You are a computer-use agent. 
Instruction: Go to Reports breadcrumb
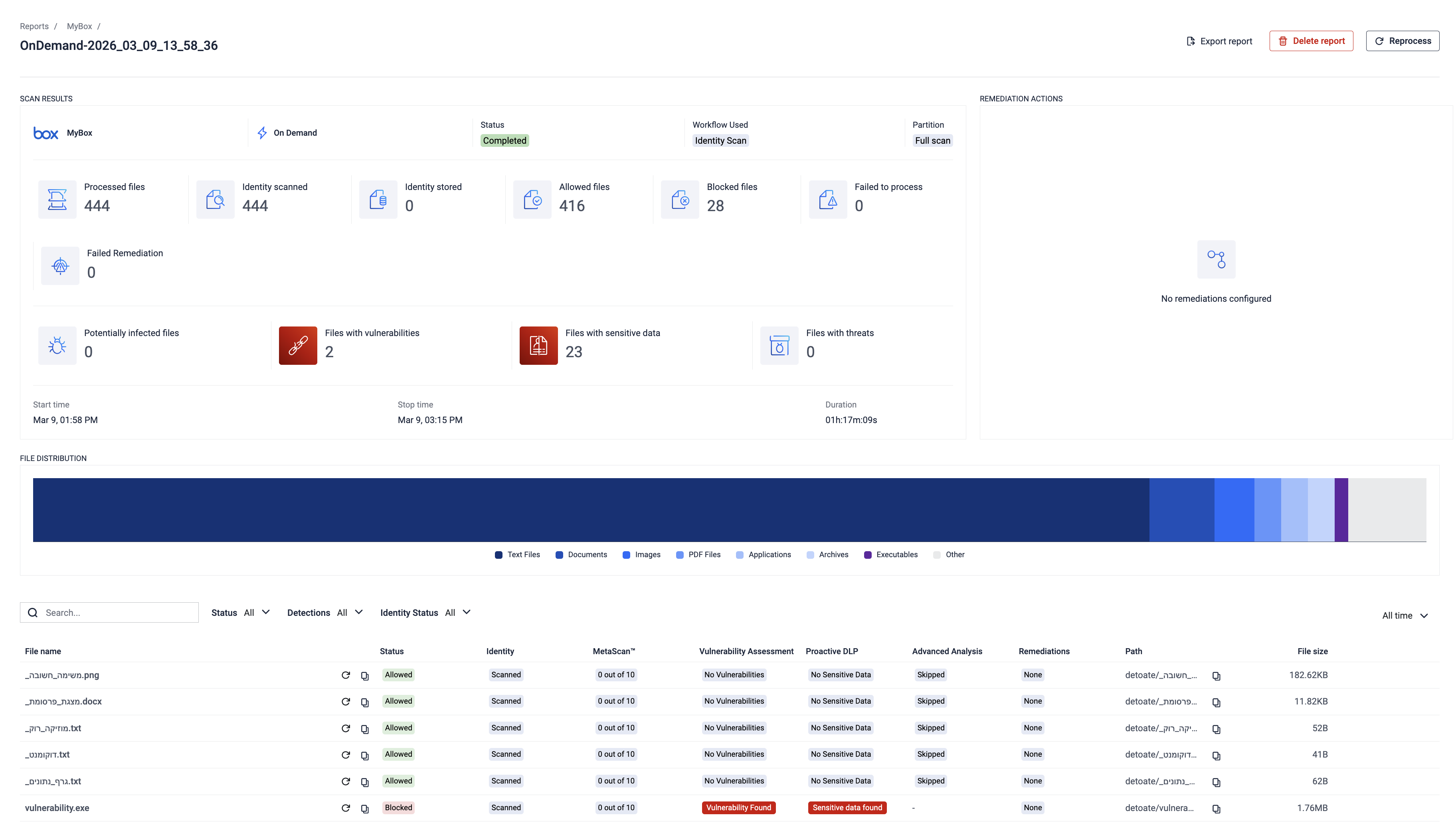point(34,26)
